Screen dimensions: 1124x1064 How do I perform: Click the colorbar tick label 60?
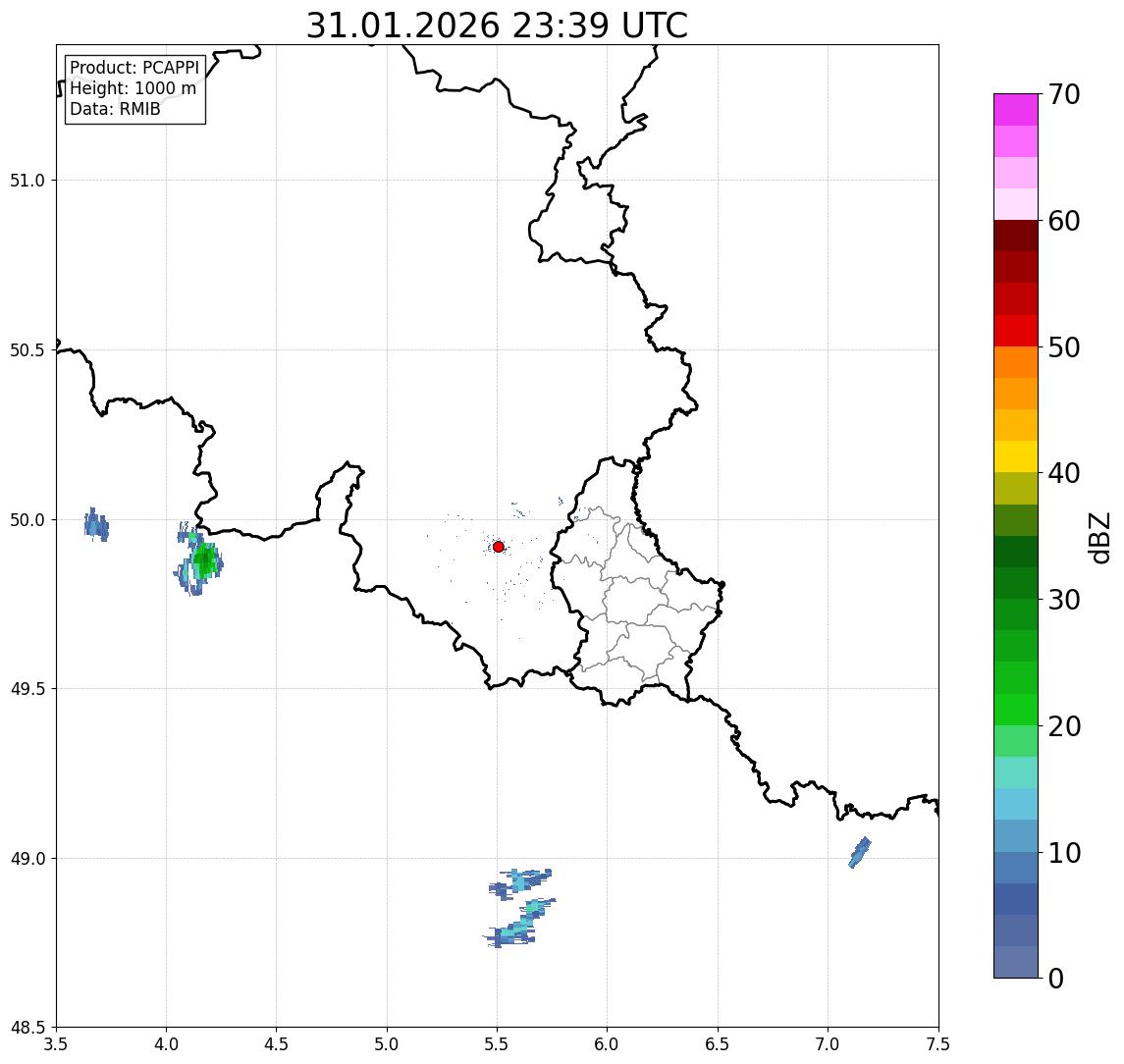coord(1064,221)
